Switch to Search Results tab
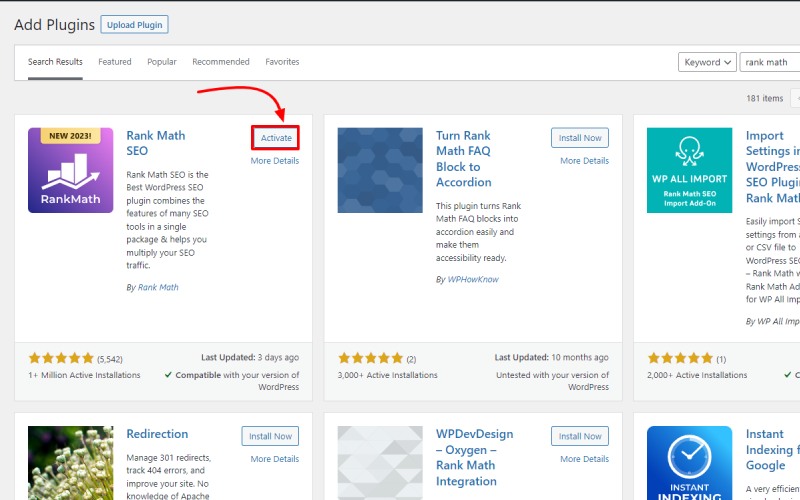 tap(55, 62)
